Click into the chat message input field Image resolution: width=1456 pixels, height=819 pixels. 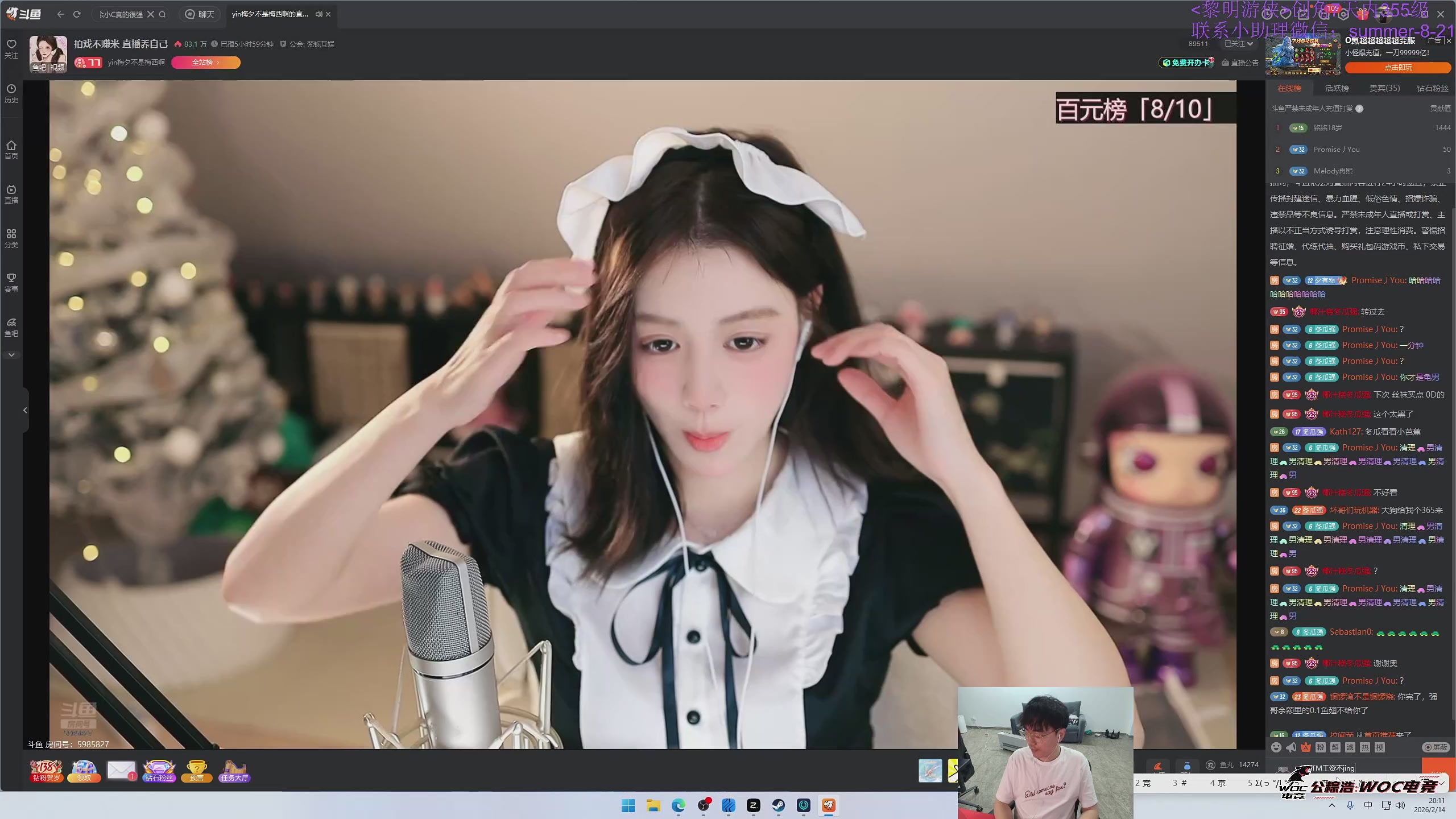[1365, 768]
